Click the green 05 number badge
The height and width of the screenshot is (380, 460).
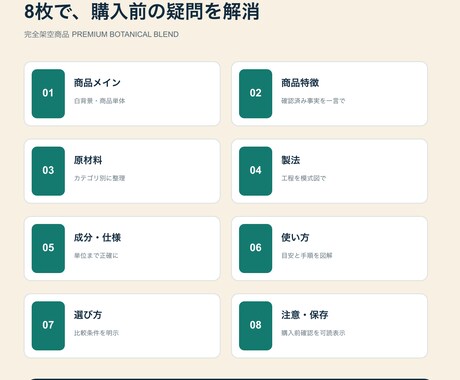point(48,248)
